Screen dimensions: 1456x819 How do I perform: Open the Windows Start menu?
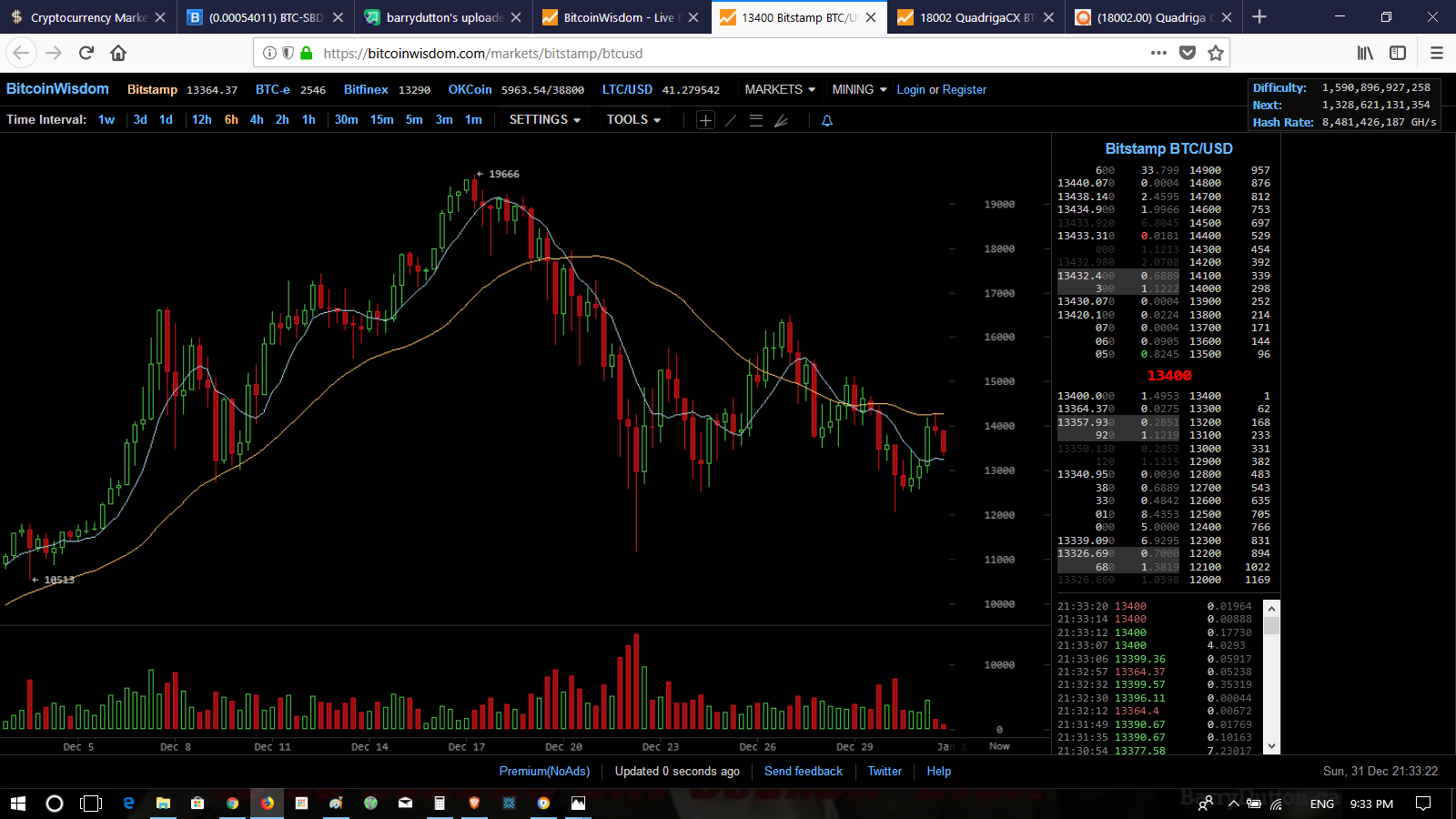[x=17, y=804]
